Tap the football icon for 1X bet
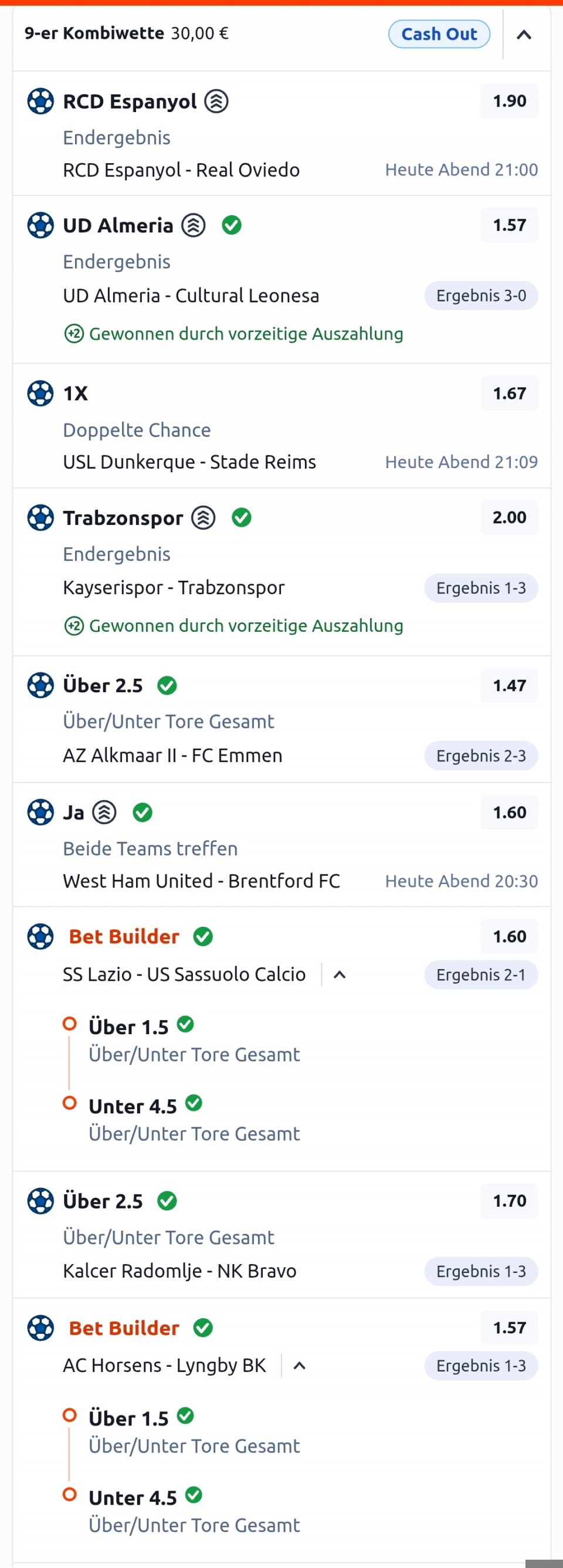The height and width of the screenshot is (1568, 563). pos(41,393)
